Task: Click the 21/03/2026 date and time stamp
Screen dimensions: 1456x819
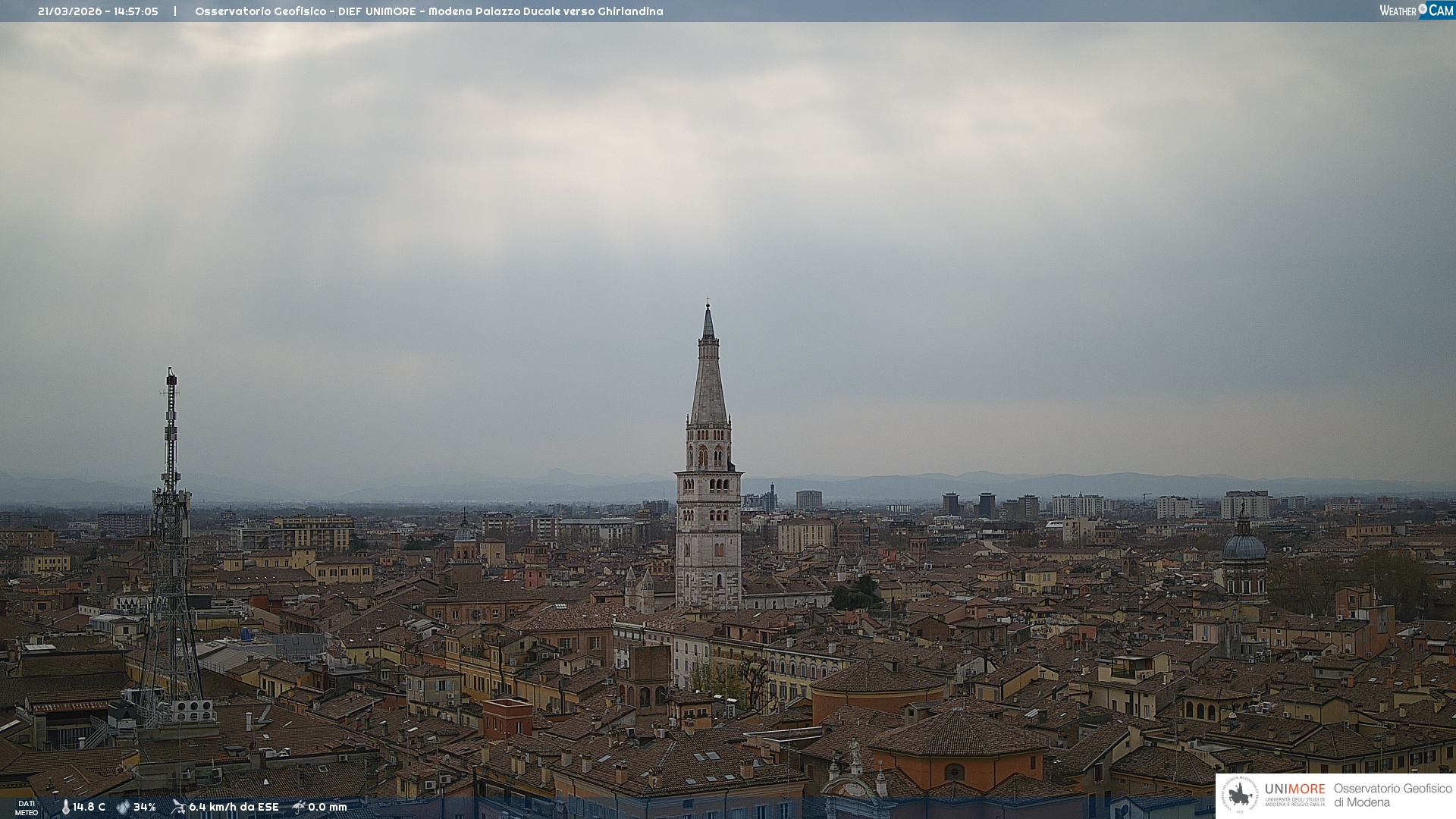Action: coord(98,11)
